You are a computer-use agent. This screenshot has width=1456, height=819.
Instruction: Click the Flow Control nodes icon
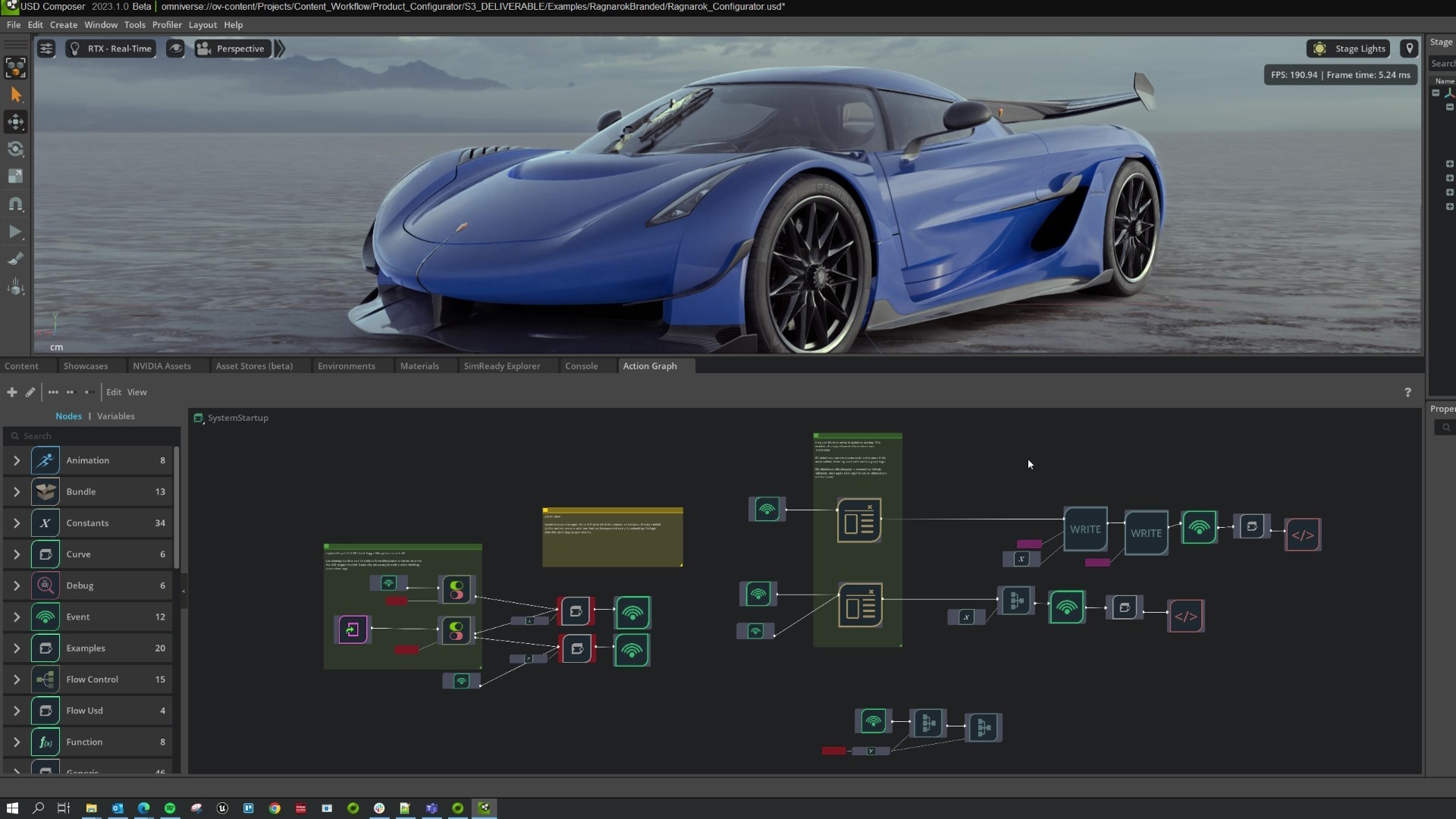click(x=45, y=679)
